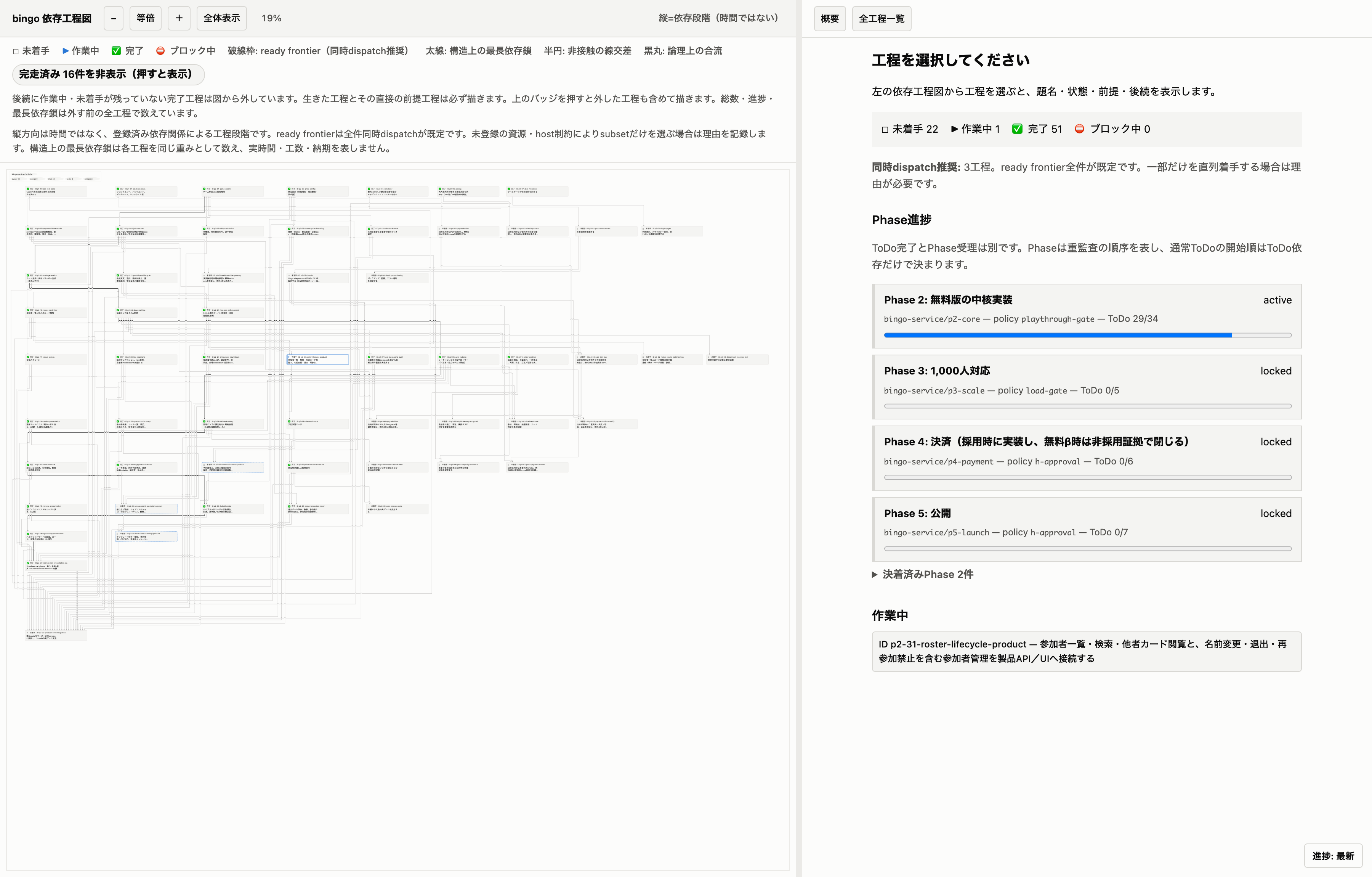Zoom out with the minus button

pos(114,18)
